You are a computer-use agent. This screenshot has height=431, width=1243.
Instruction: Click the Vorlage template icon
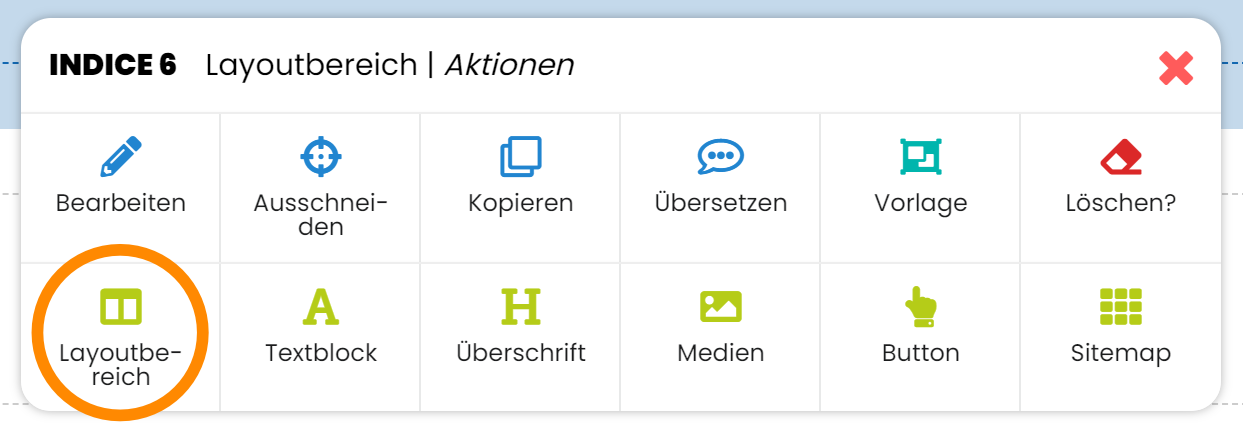921,157
